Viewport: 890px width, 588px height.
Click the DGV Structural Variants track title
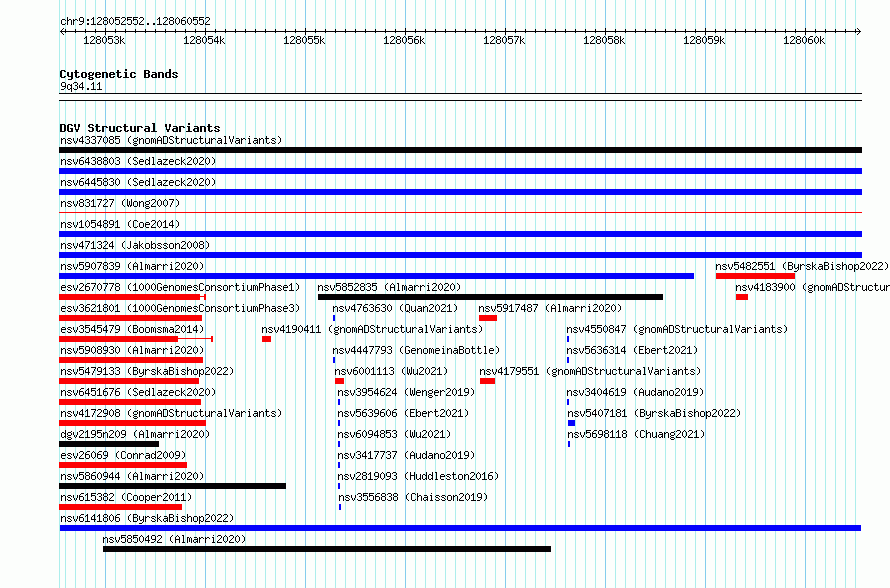click(x=140, y=128)
